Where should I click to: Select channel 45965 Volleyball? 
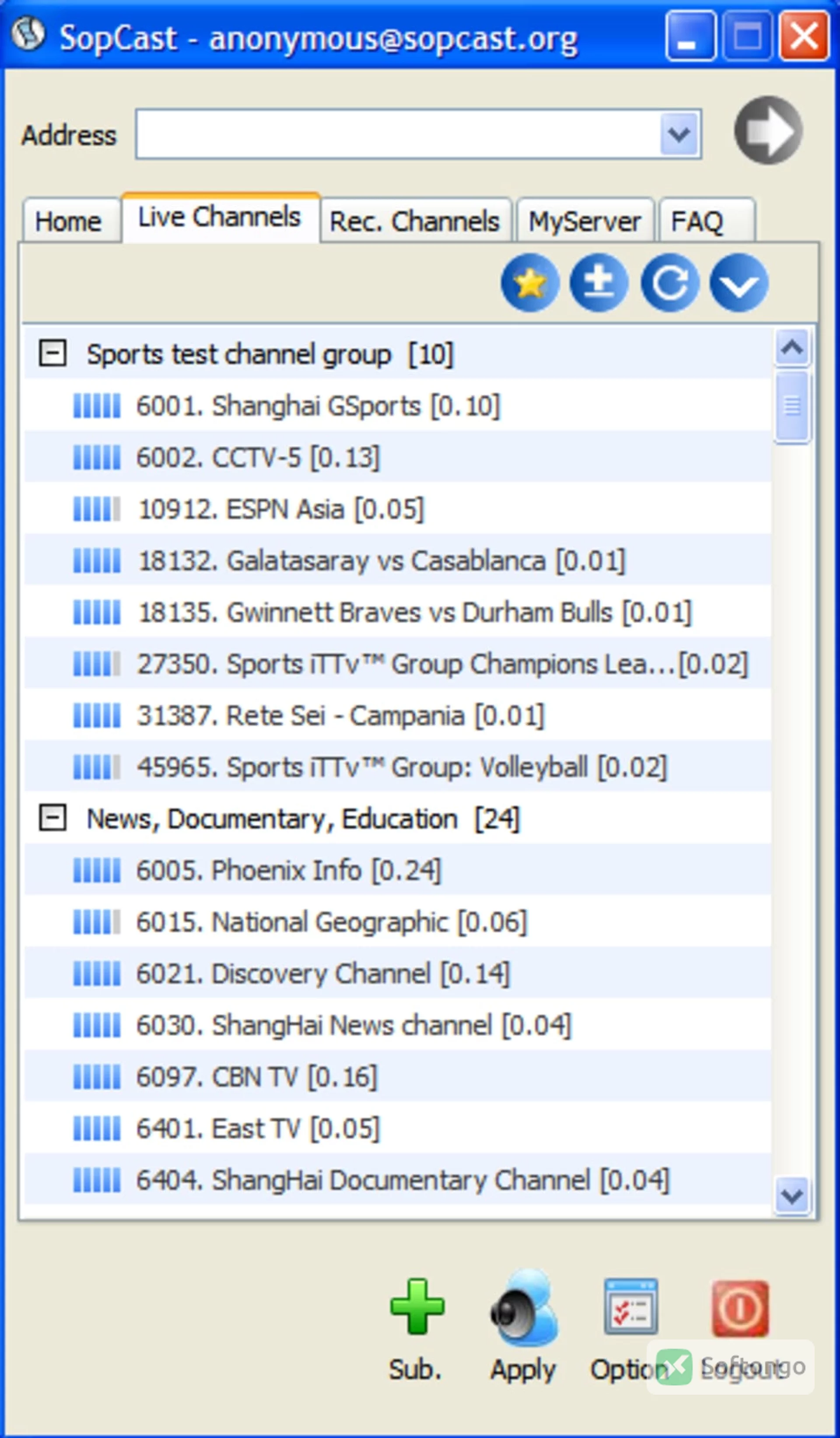tap(398, 767)
